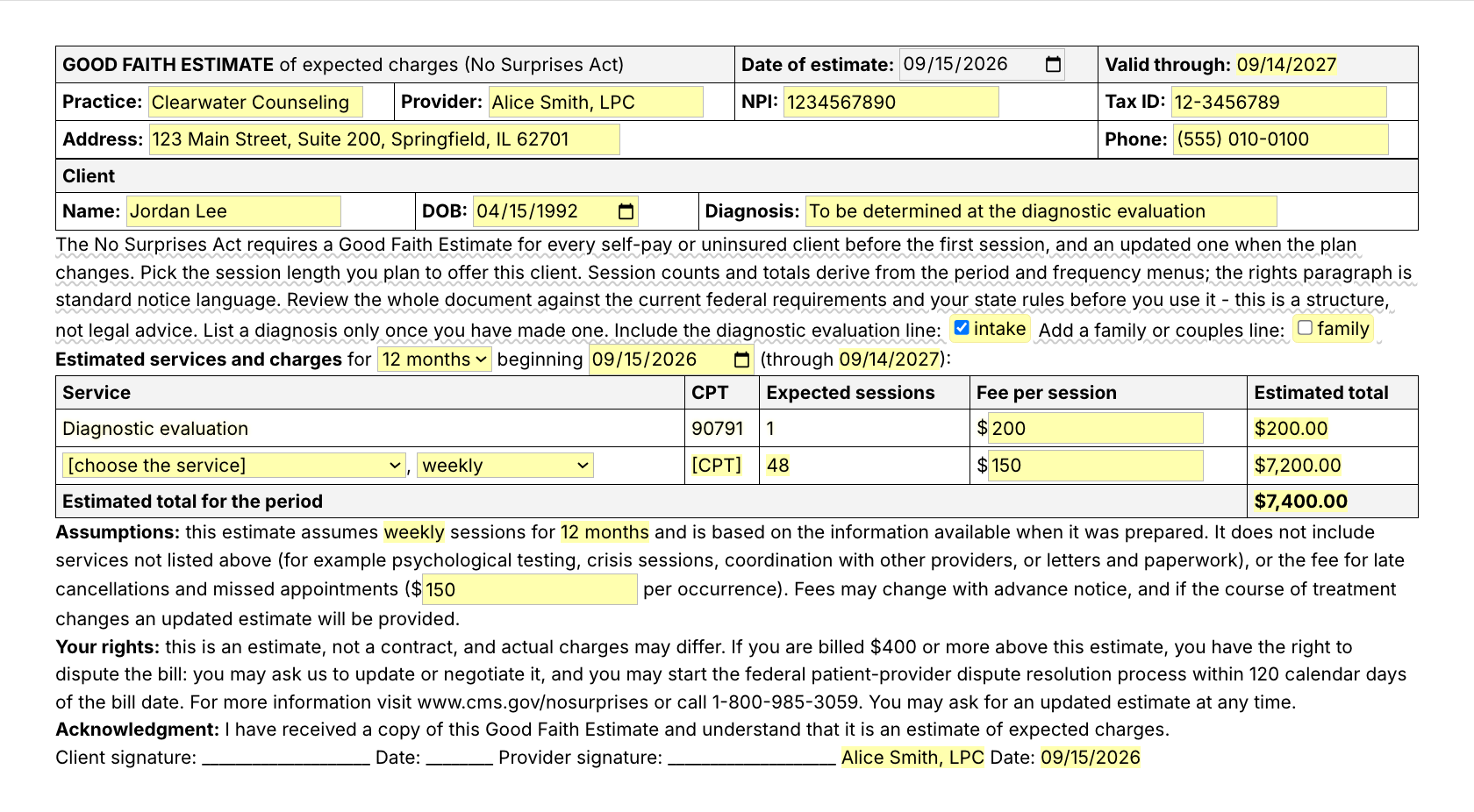Edit the Diagnostic evaluation fee field
This screenshot has height=812, width=1474.
(1096, 429)
